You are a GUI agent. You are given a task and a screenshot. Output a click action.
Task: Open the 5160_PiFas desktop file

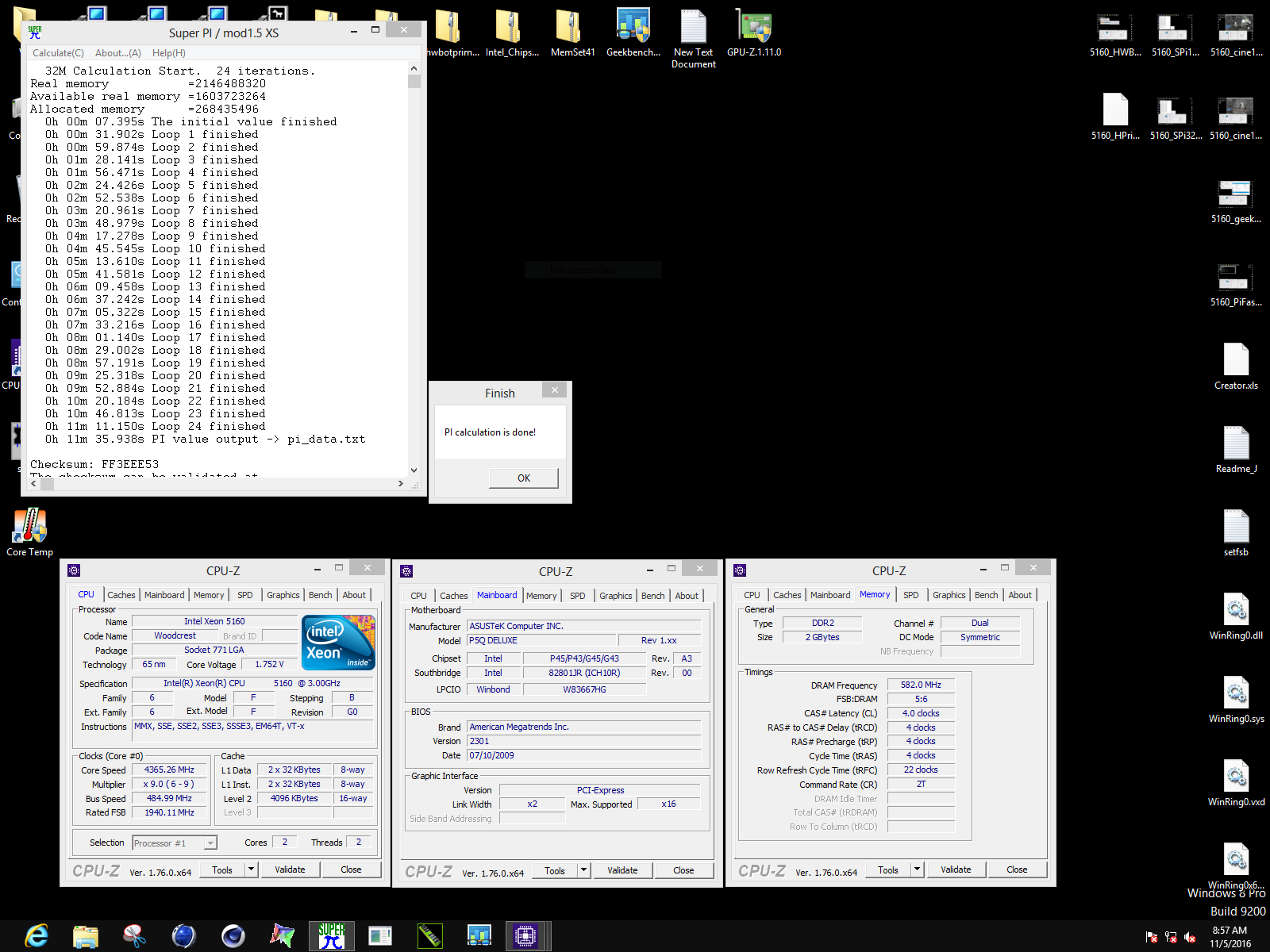click(x=1236, y=284)
